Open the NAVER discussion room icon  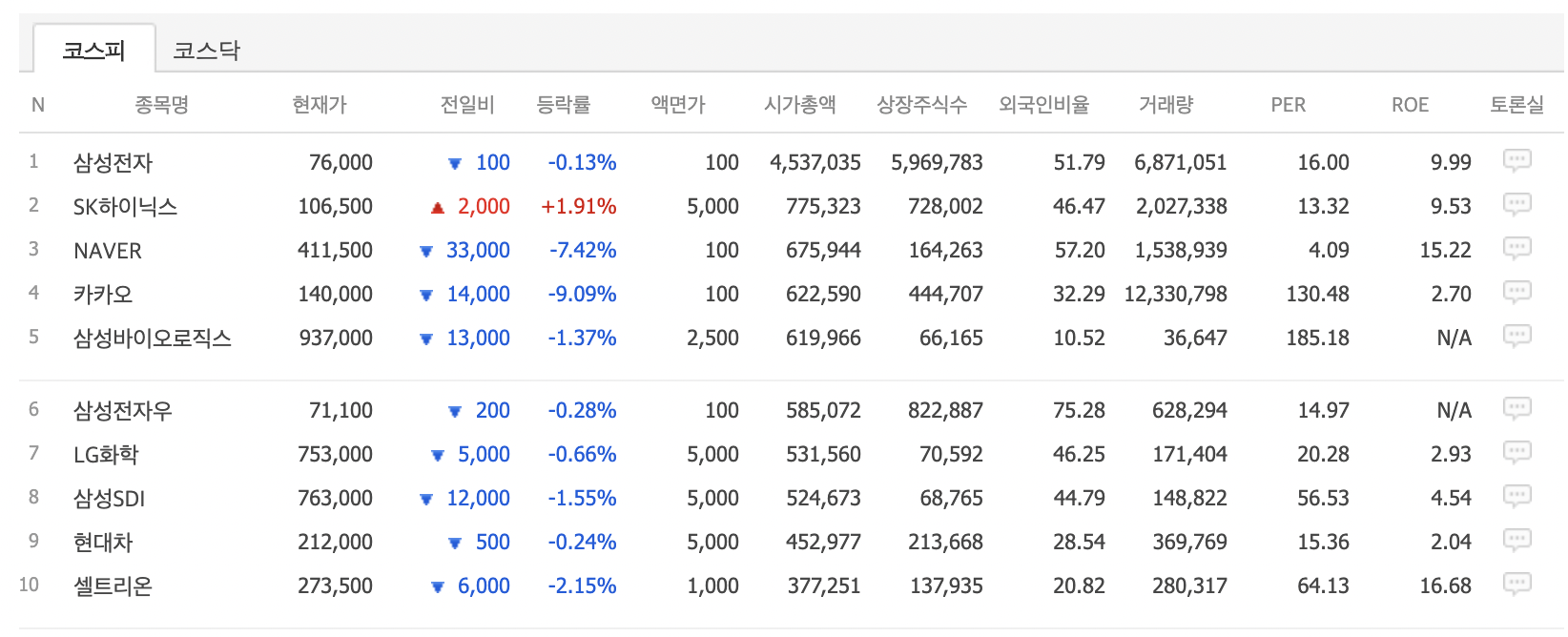[1516, 248]
